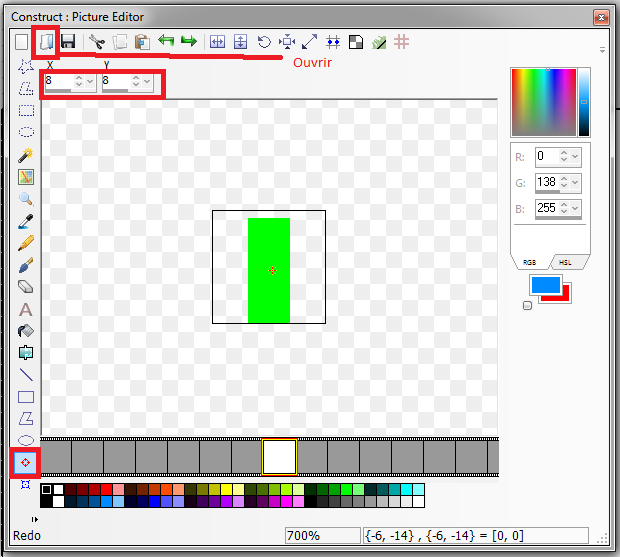Viewport: 620px width, 557px height.
Task: Click the Copy icon in toolbar
Action: point(119,42)
